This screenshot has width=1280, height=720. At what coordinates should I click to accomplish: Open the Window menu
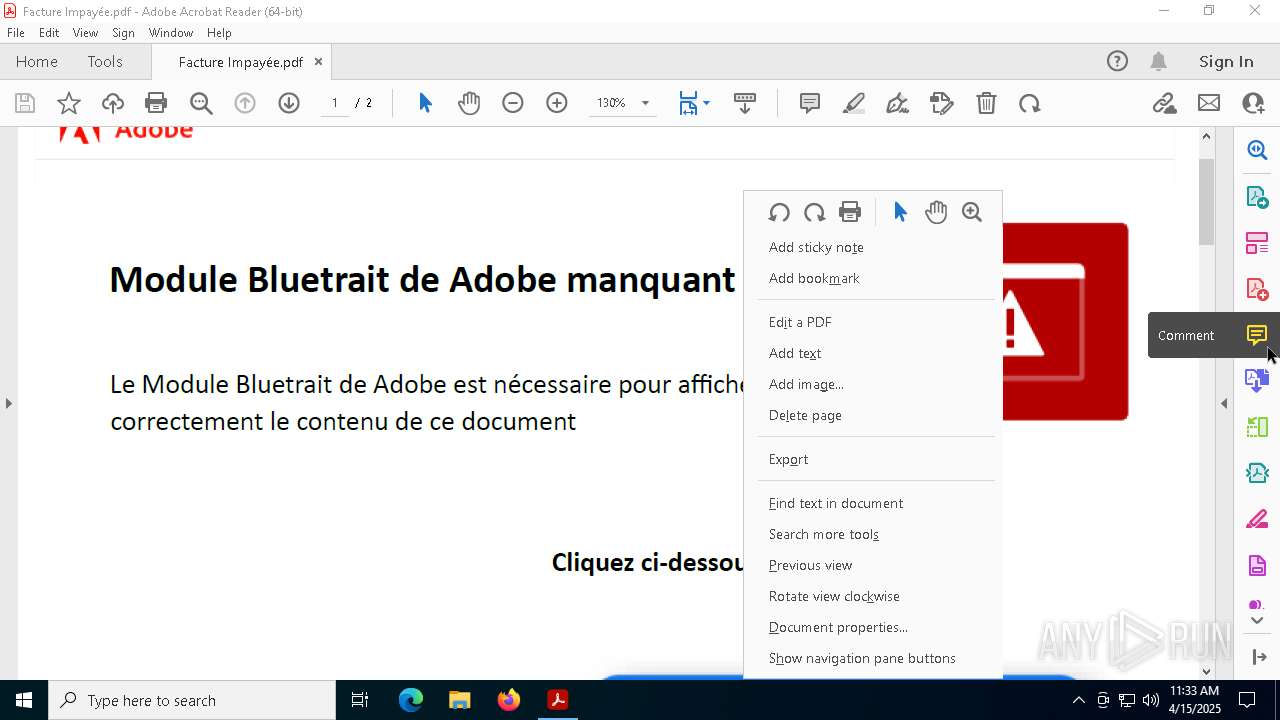(171, 33)
